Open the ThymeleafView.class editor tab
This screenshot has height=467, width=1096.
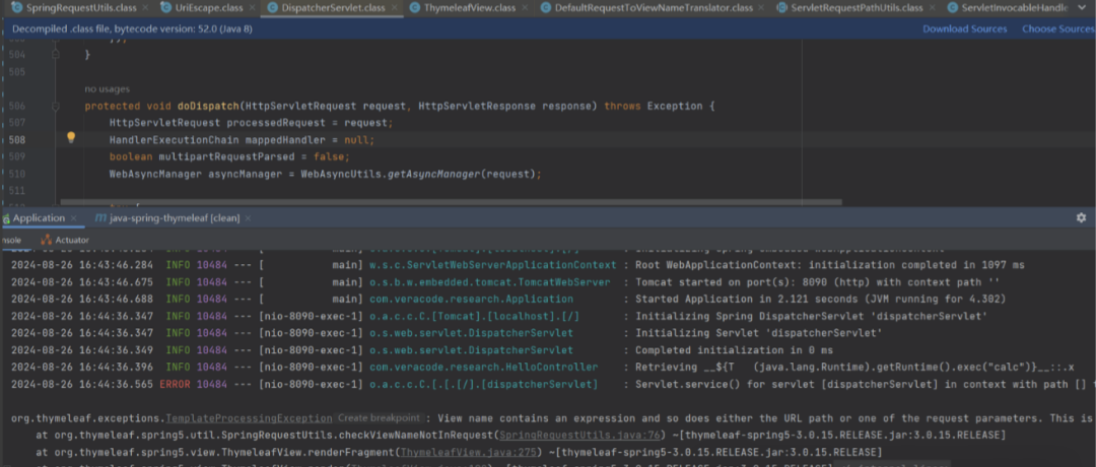(x=469, y=8)
